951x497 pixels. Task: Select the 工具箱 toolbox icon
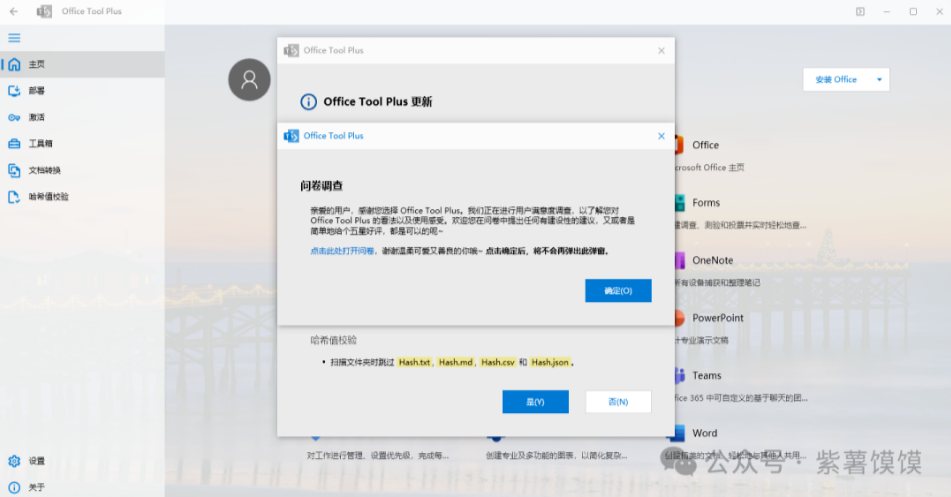14,143
